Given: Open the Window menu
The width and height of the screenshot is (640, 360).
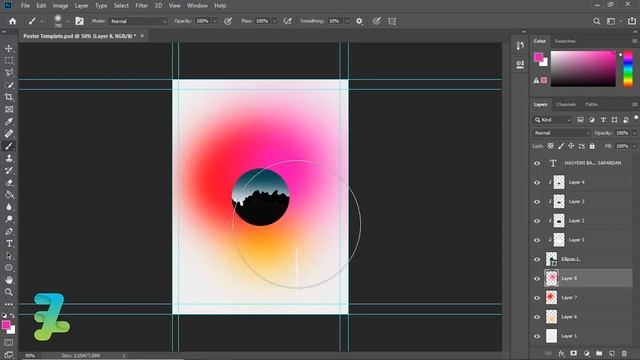Looking at the screenshot, I should pos(197,6).
